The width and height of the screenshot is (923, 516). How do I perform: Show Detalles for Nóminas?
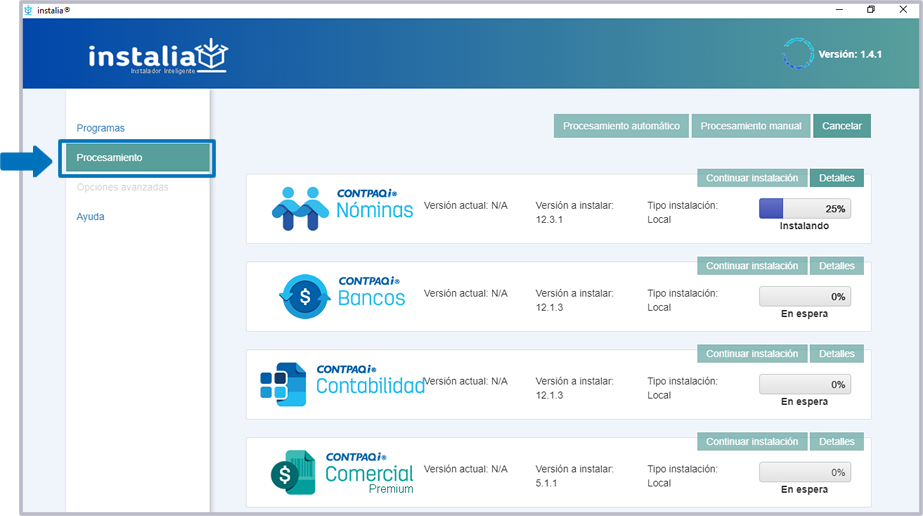click(x=836, y=178)
